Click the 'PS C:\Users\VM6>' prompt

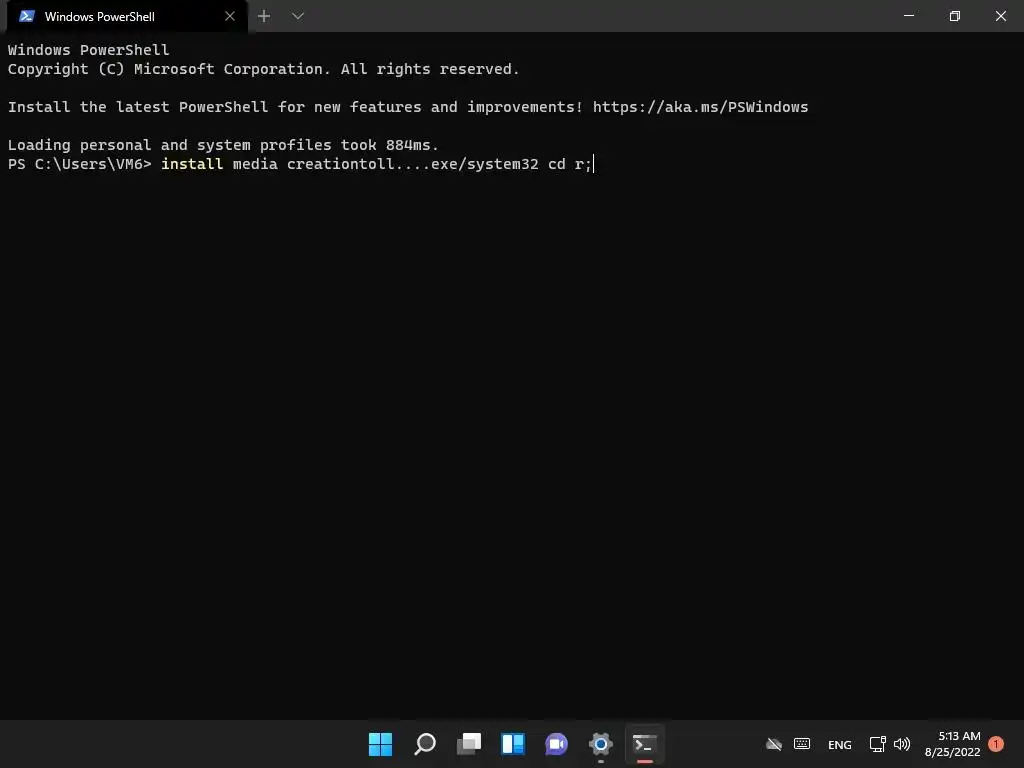click(80, 164)
